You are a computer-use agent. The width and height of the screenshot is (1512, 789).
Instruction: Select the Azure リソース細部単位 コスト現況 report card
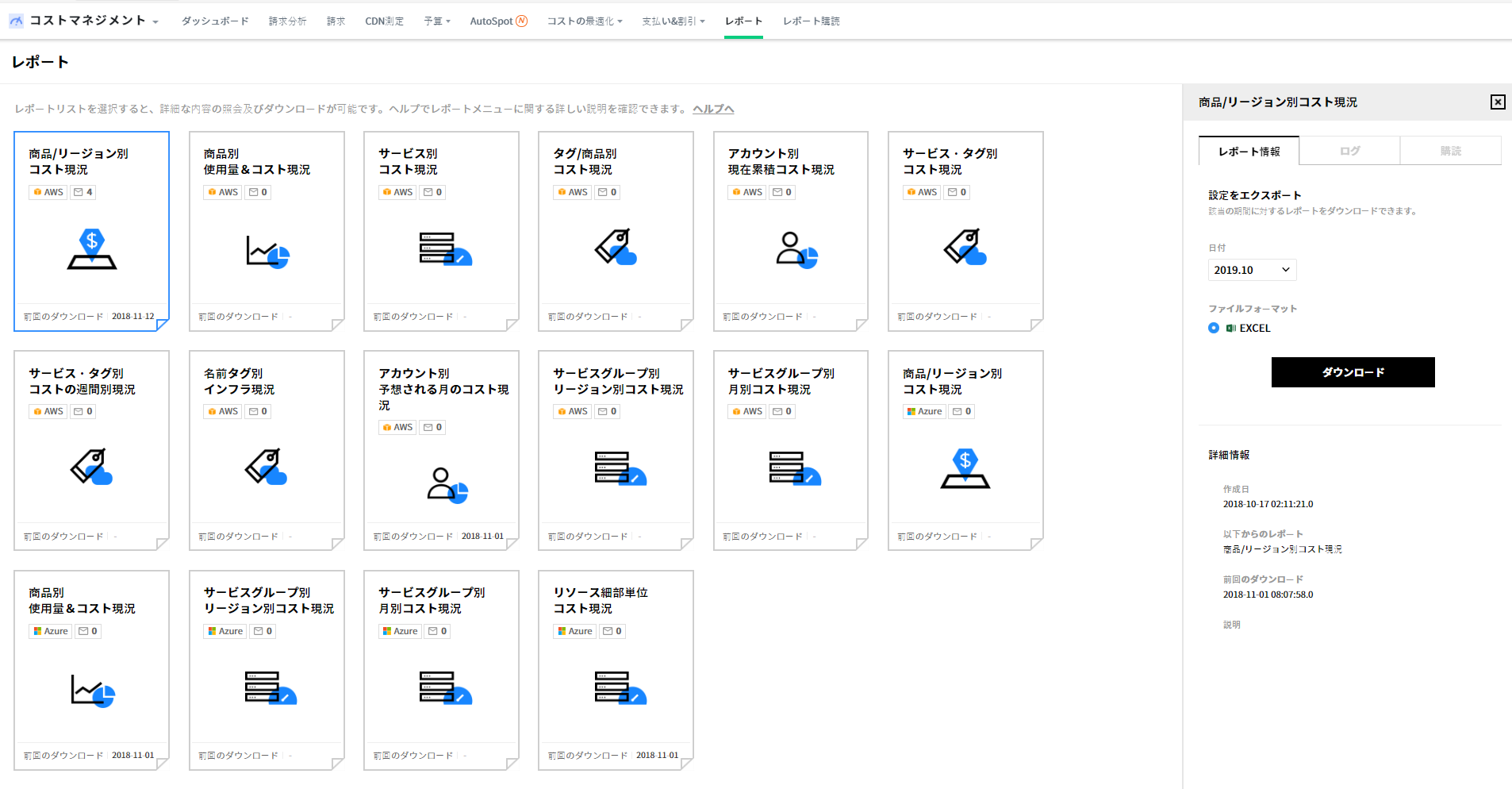point(616,670)
